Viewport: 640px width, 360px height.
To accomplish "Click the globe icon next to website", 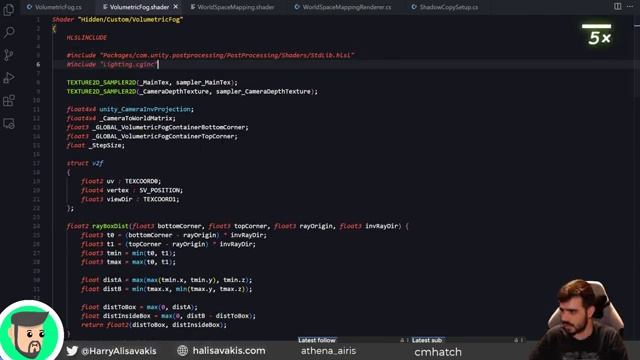I will 182,351.
